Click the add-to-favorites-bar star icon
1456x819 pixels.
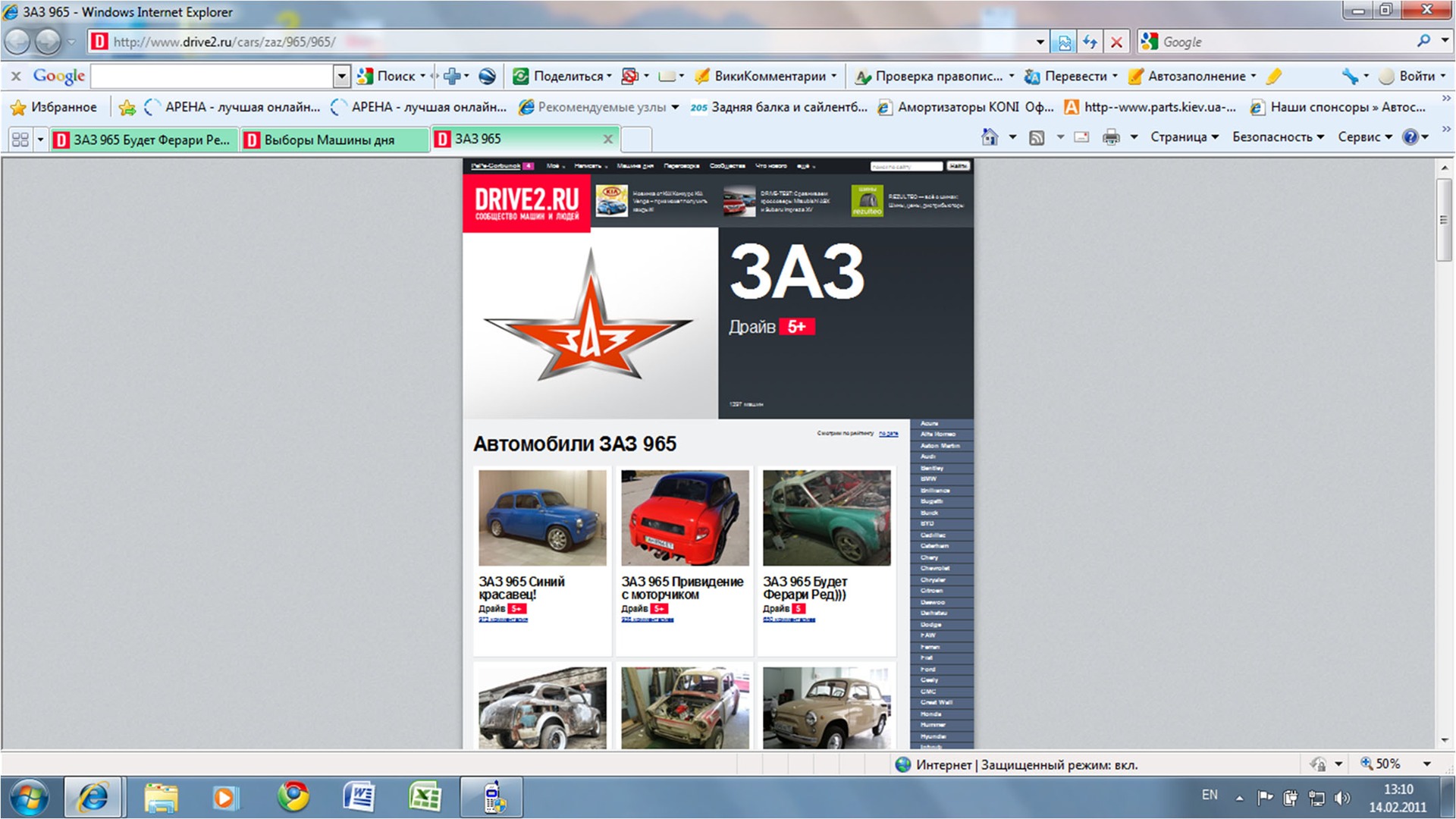(x=127, y=108)
